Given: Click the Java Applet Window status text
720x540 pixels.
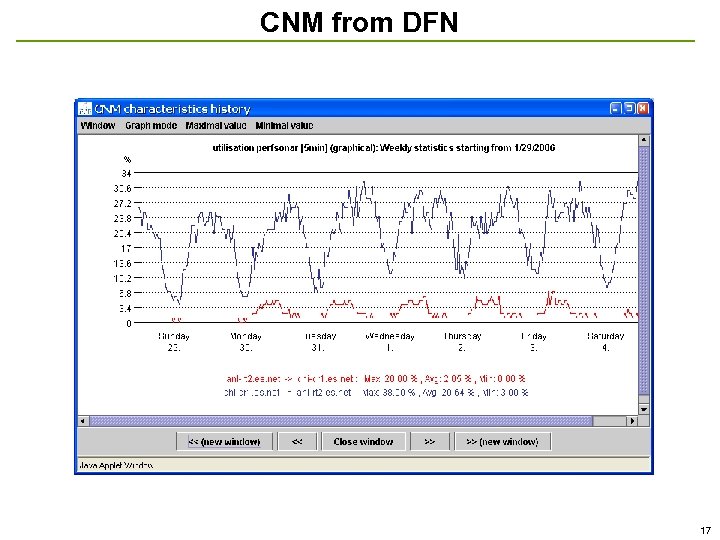Looking at the screenshot, I should [116, 465].
